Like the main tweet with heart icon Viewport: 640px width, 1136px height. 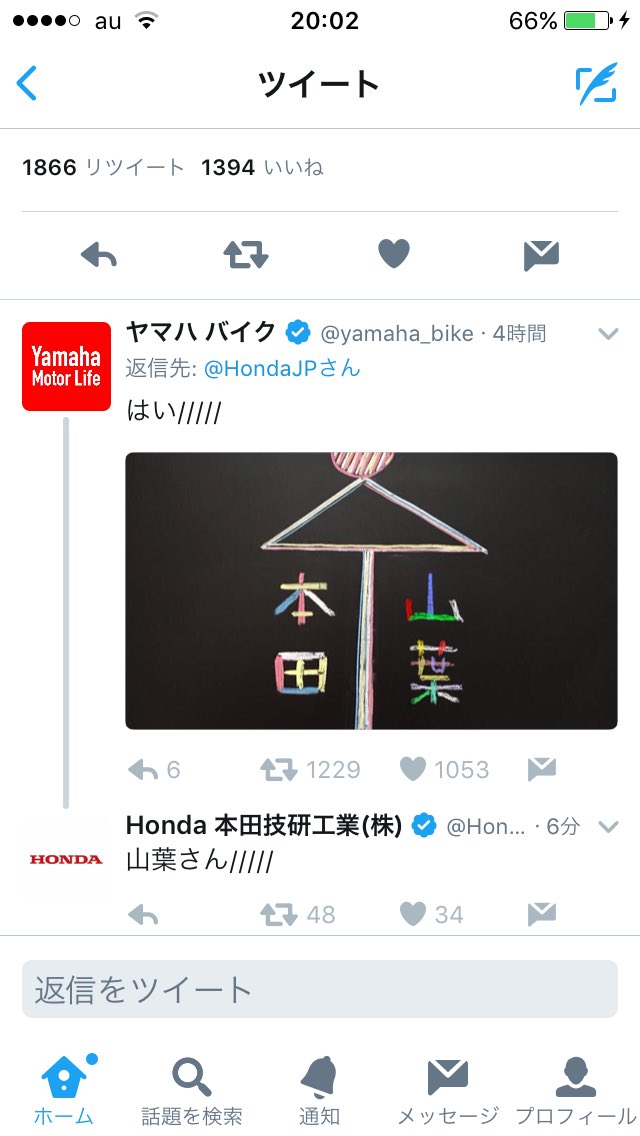click(x=394, y=254)
